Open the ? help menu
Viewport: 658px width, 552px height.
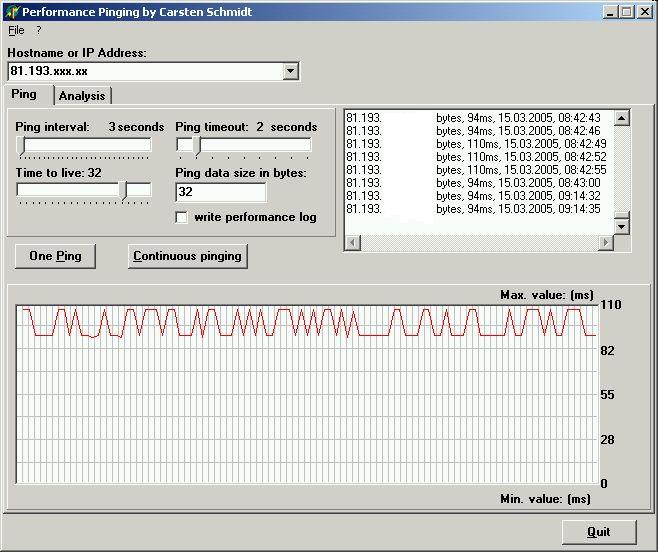pos(39,30)
